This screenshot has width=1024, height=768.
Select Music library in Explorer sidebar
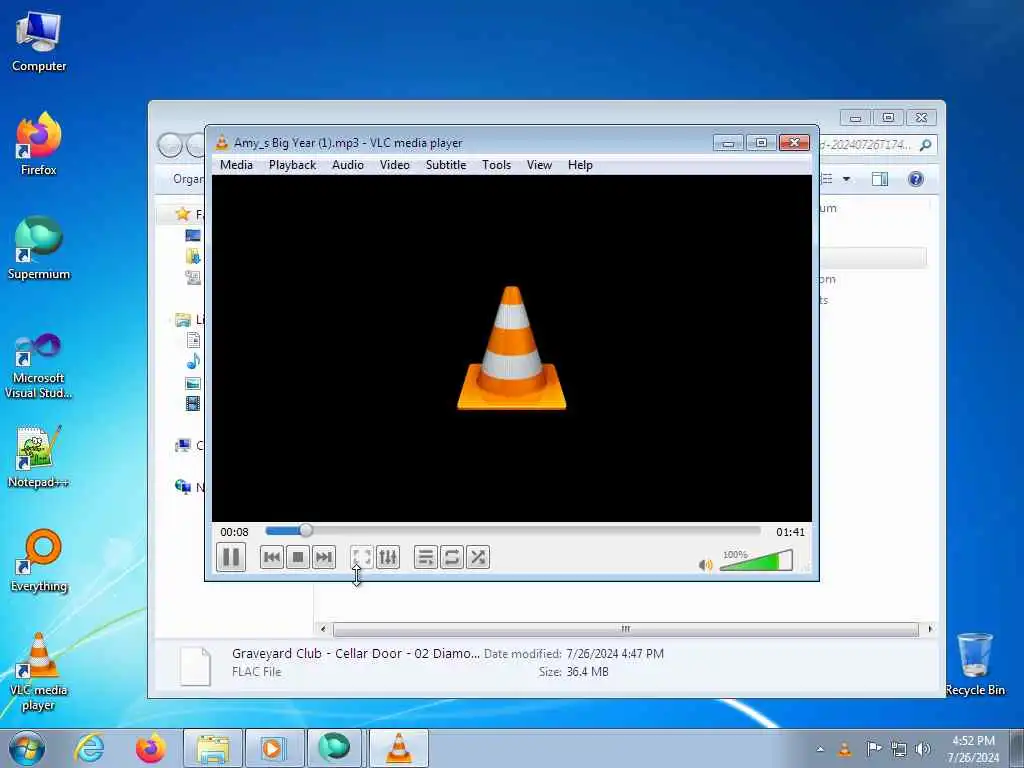(x=193, y=361)
